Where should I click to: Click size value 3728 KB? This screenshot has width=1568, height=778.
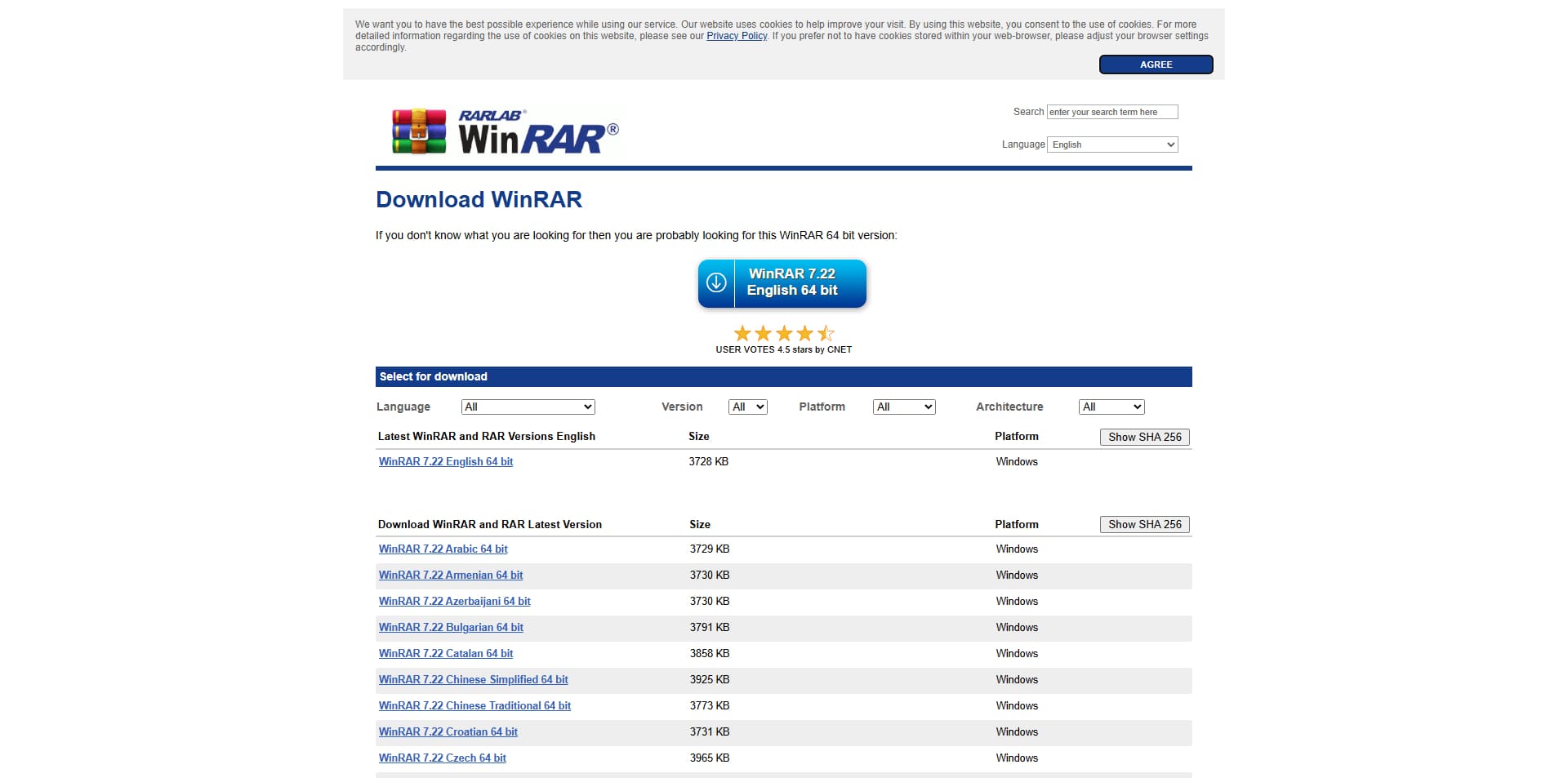[708, 461]
